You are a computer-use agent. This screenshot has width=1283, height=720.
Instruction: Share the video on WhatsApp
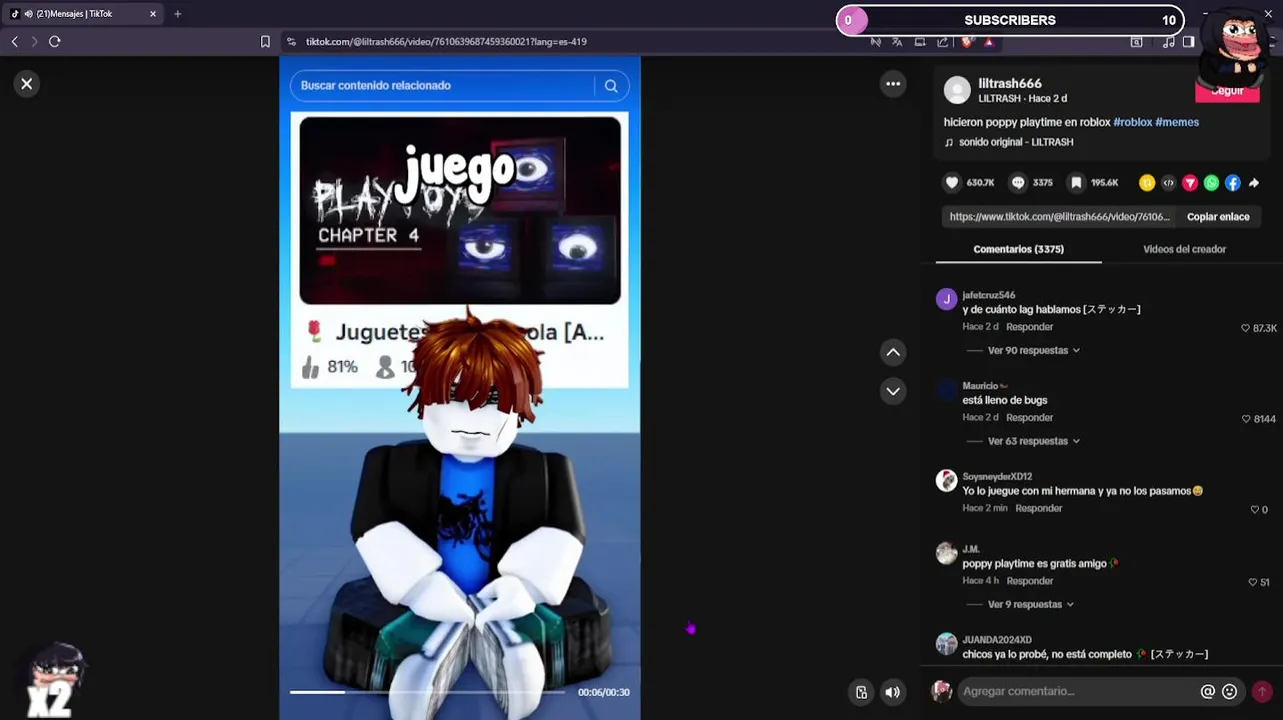[1211, 183]
